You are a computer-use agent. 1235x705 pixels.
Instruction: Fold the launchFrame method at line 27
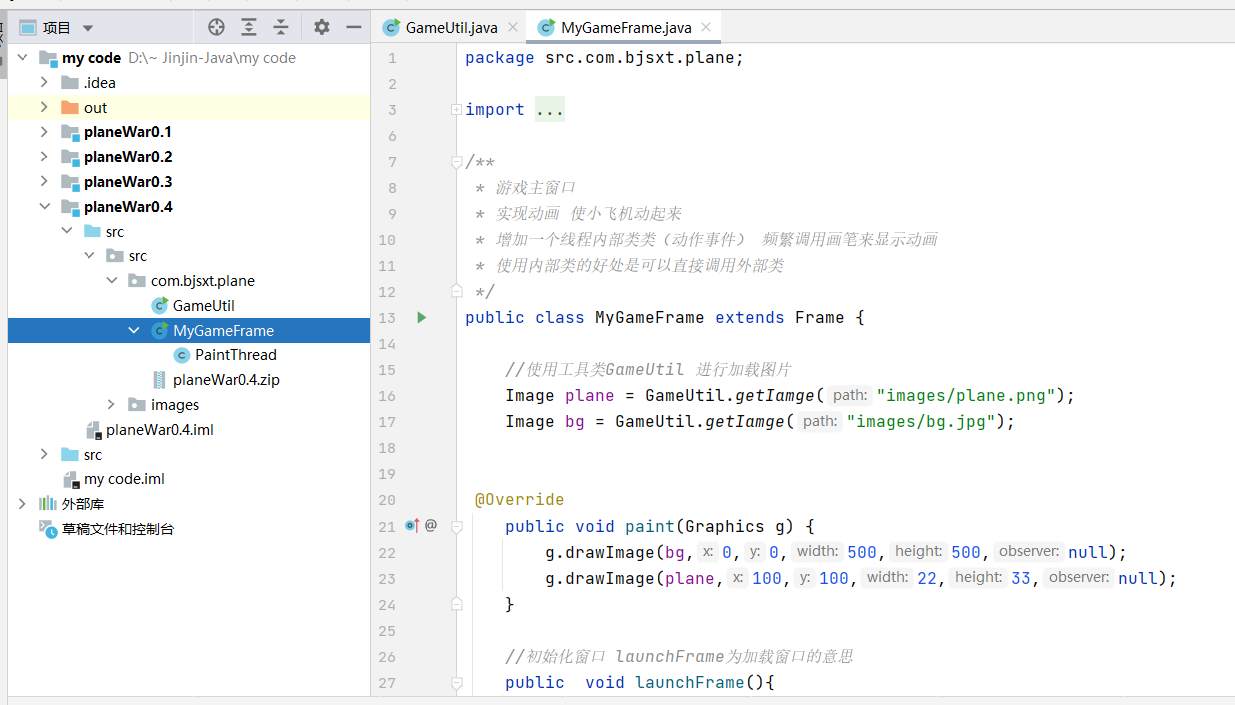[456, 682]
